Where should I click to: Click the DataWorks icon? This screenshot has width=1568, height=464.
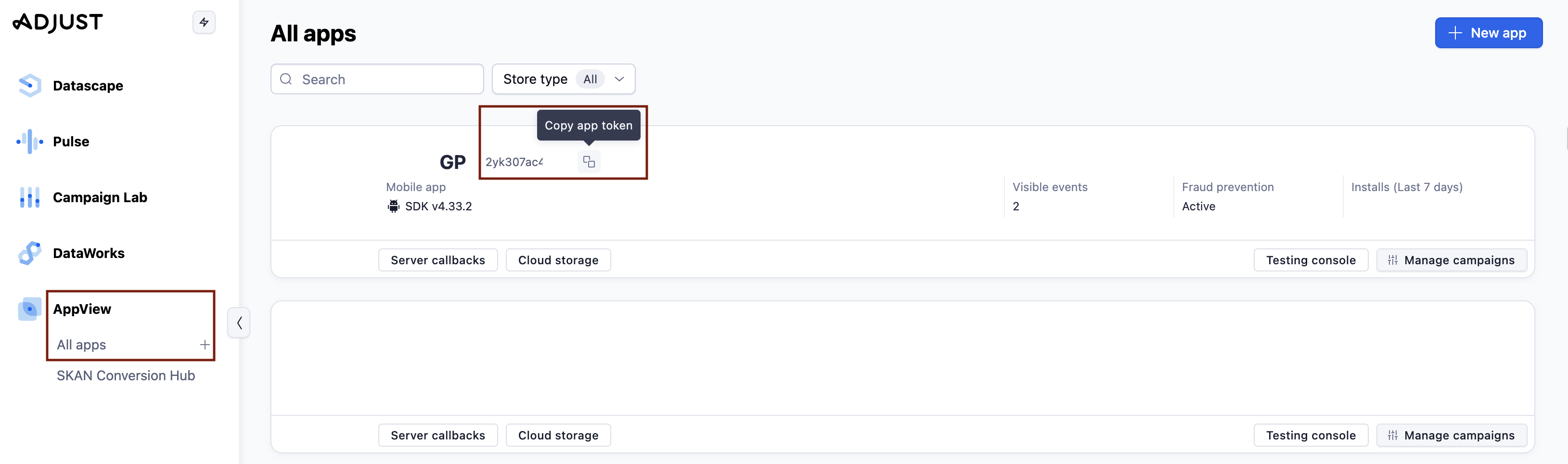coord(29,253)
